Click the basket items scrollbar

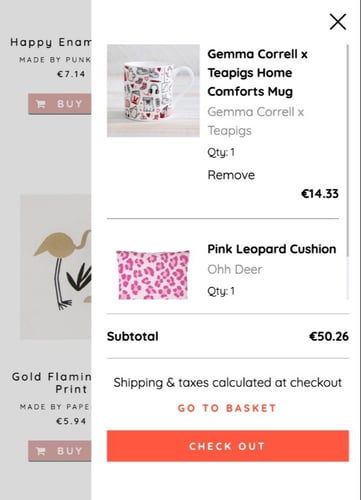348,150
